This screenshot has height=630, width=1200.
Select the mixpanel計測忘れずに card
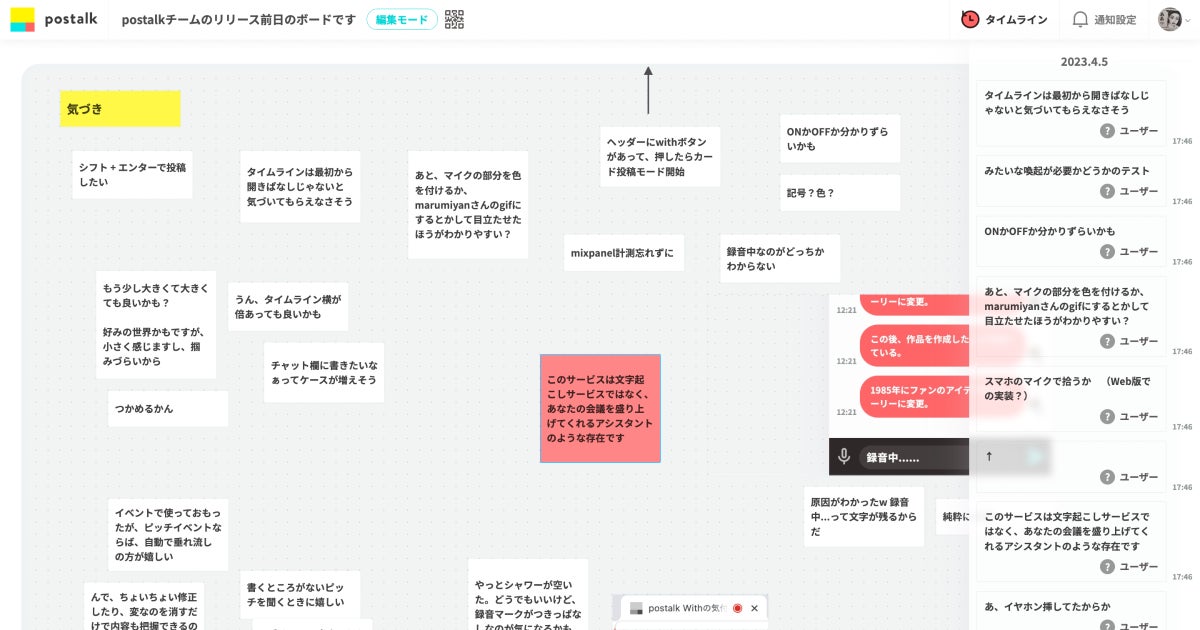point(624,252)
